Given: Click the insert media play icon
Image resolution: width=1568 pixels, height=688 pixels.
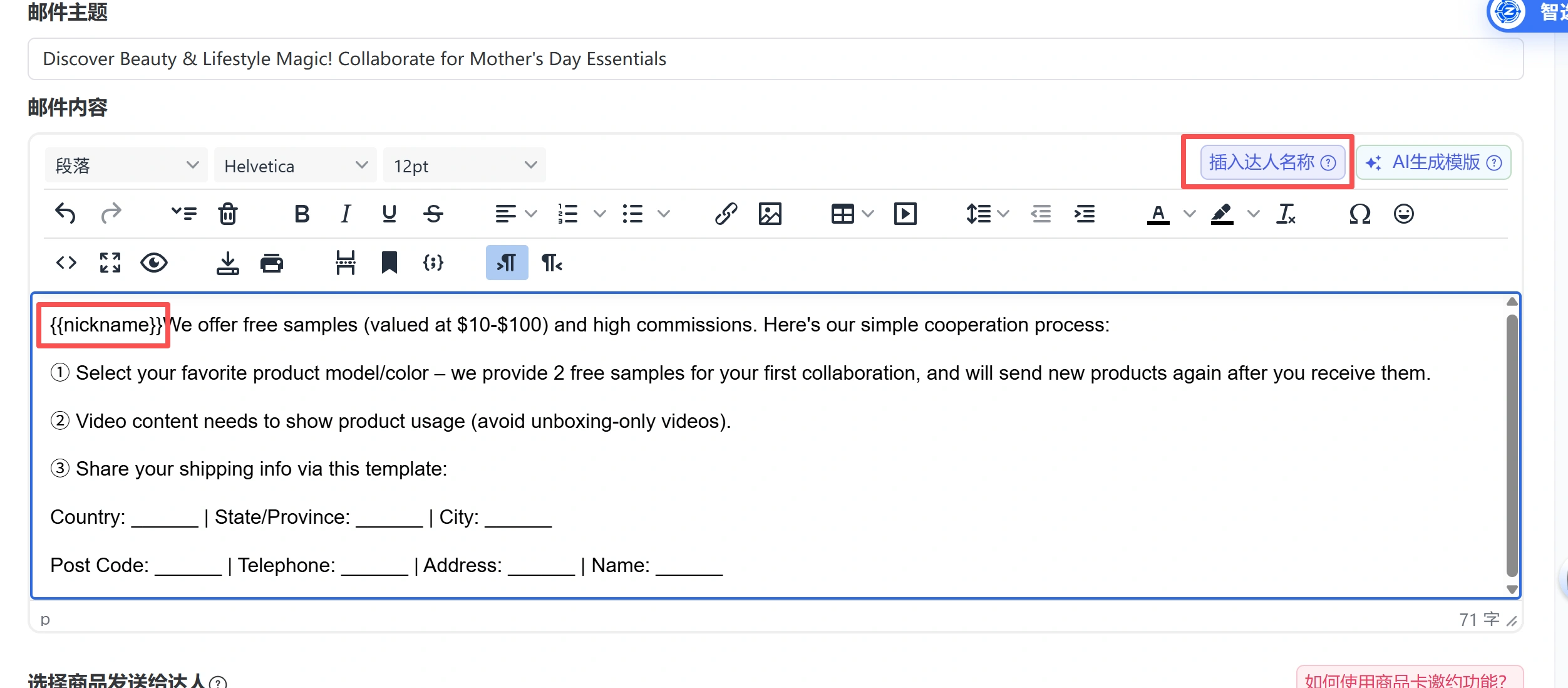Looking at the screenshot, I should pos(905,214).
